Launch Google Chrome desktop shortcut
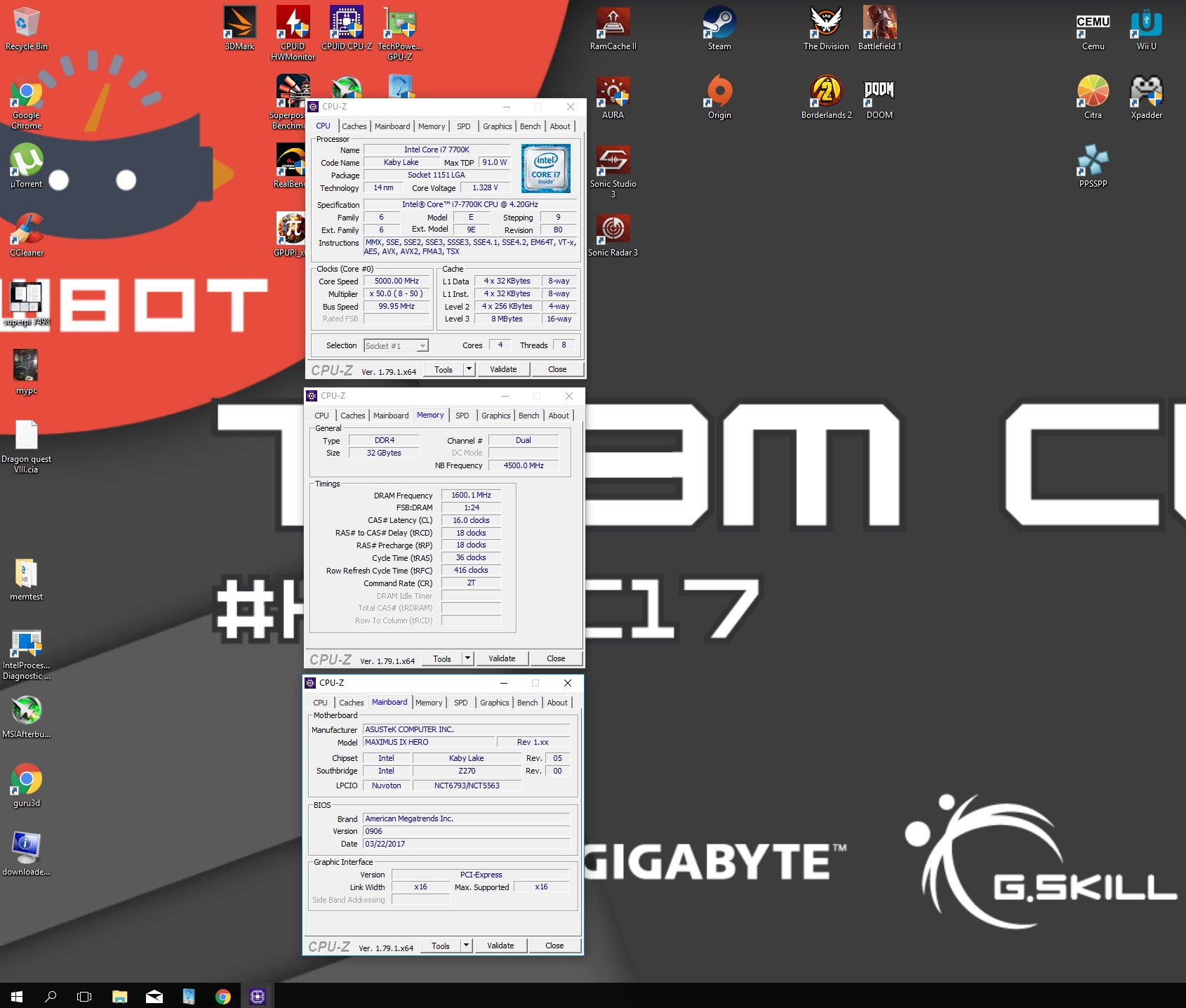Viewport: 1186px width, 1008px height. coord(27,102)
